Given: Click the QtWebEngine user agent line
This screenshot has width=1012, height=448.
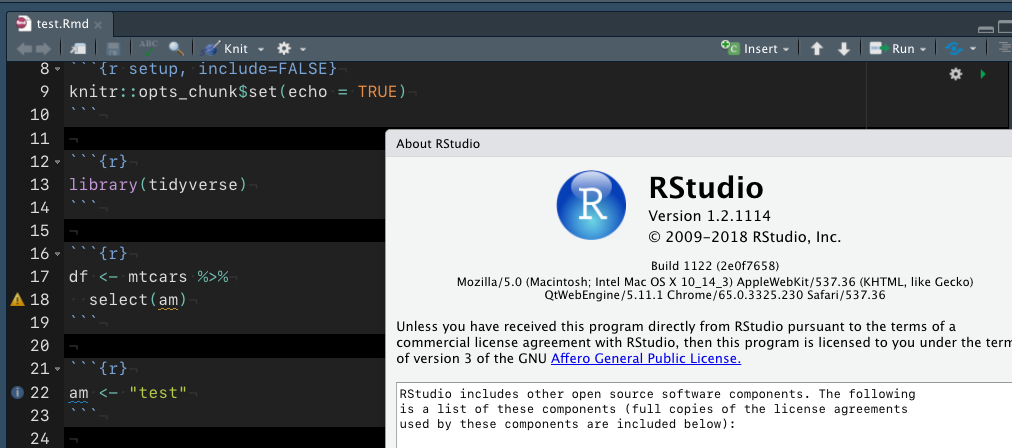Looking at the screenshot, I should (715, 295).
